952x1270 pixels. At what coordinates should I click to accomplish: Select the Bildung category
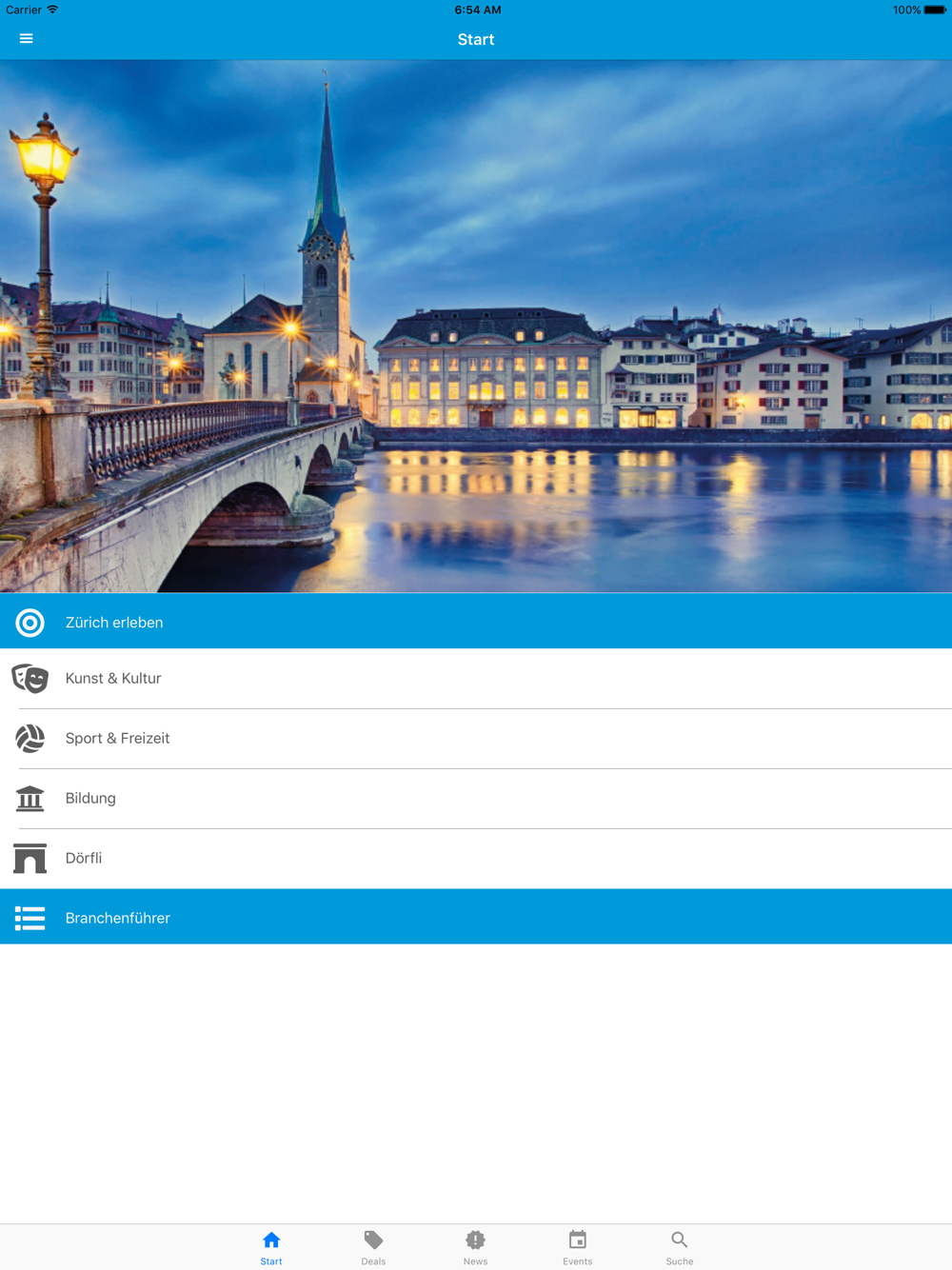pos(476,799)
